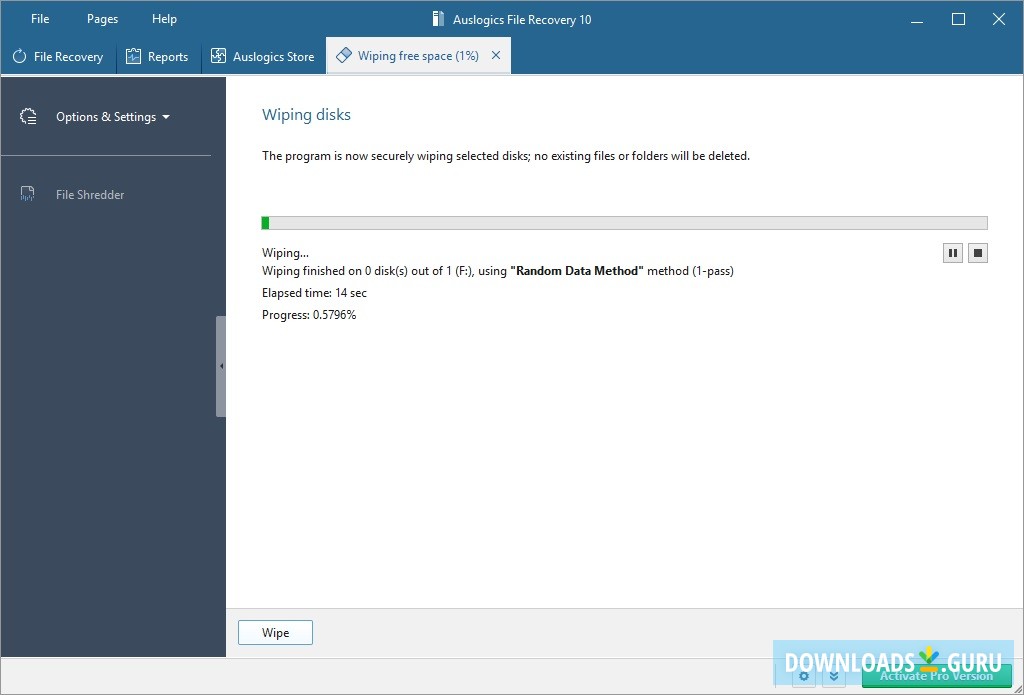Open the Pages menu

(x=101, y=18)
